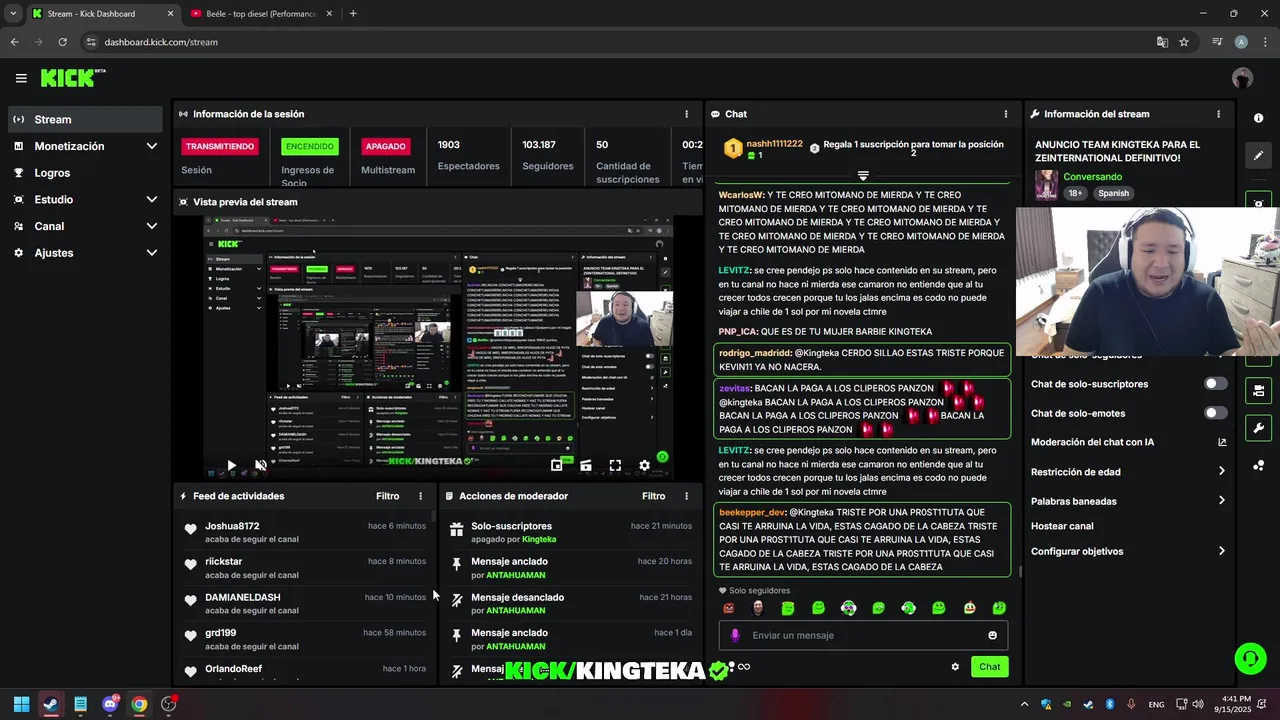
Task: Click the purple microphone icon in message box
Action: point(735,635)
